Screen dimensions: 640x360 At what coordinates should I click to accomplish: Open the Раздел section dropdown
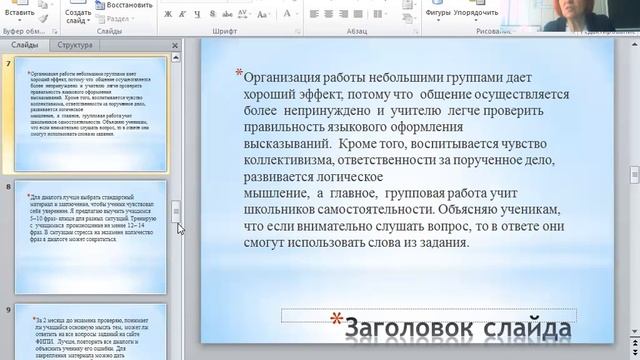[x=116, y=19]
